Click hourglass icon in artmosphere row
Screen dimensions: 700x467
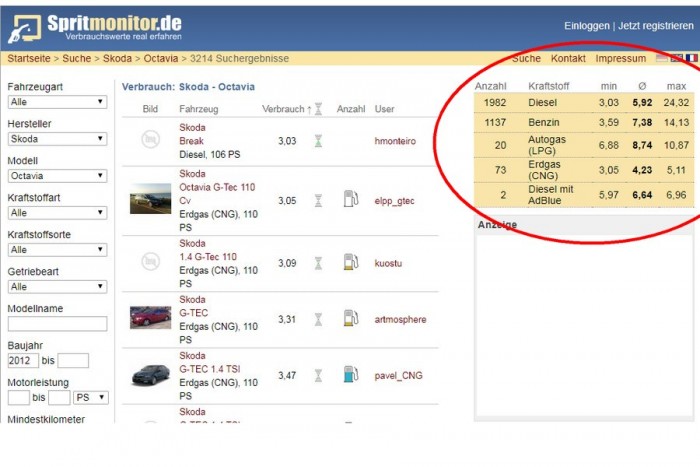pos(318,320)
